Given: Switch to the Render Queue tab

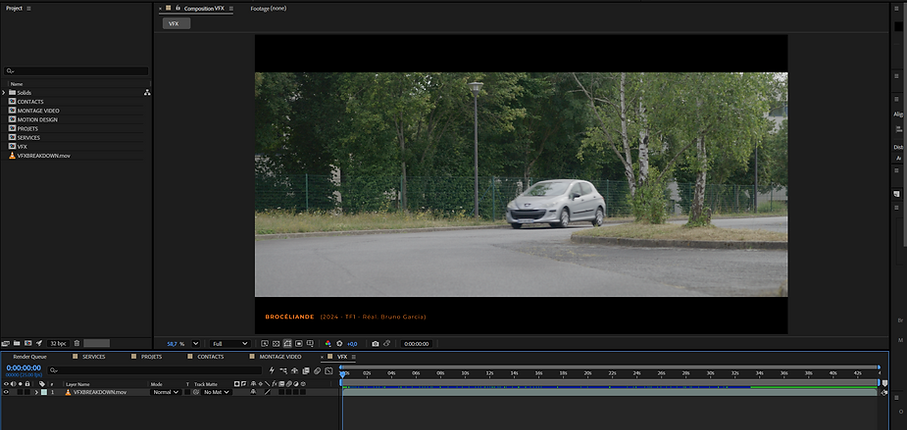Looking at the screenshot, I should pyautogui.click(x=30, y=357).
